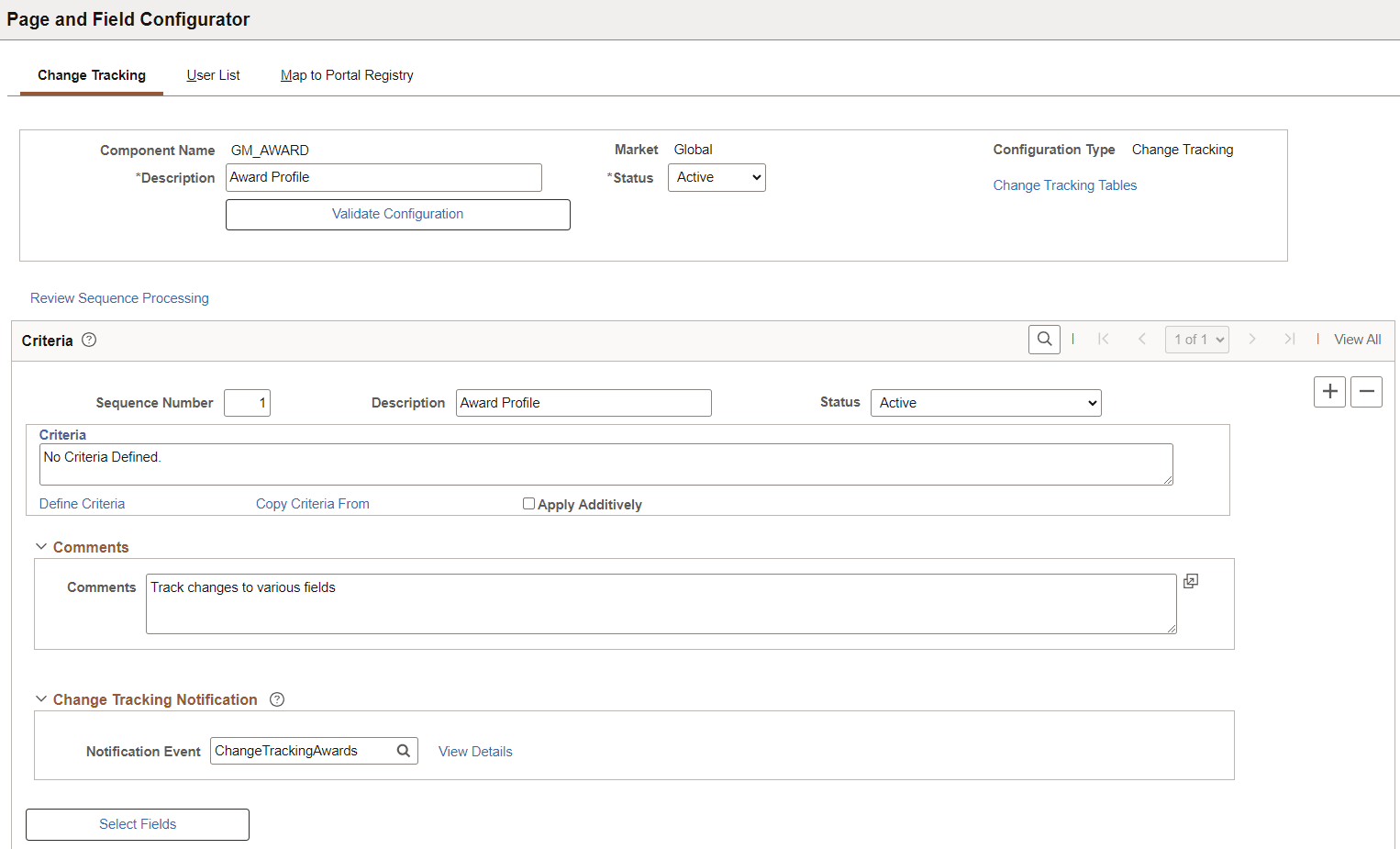
Task: Enable the Apply Additively checkbox
Action: (x=528, y=503)
